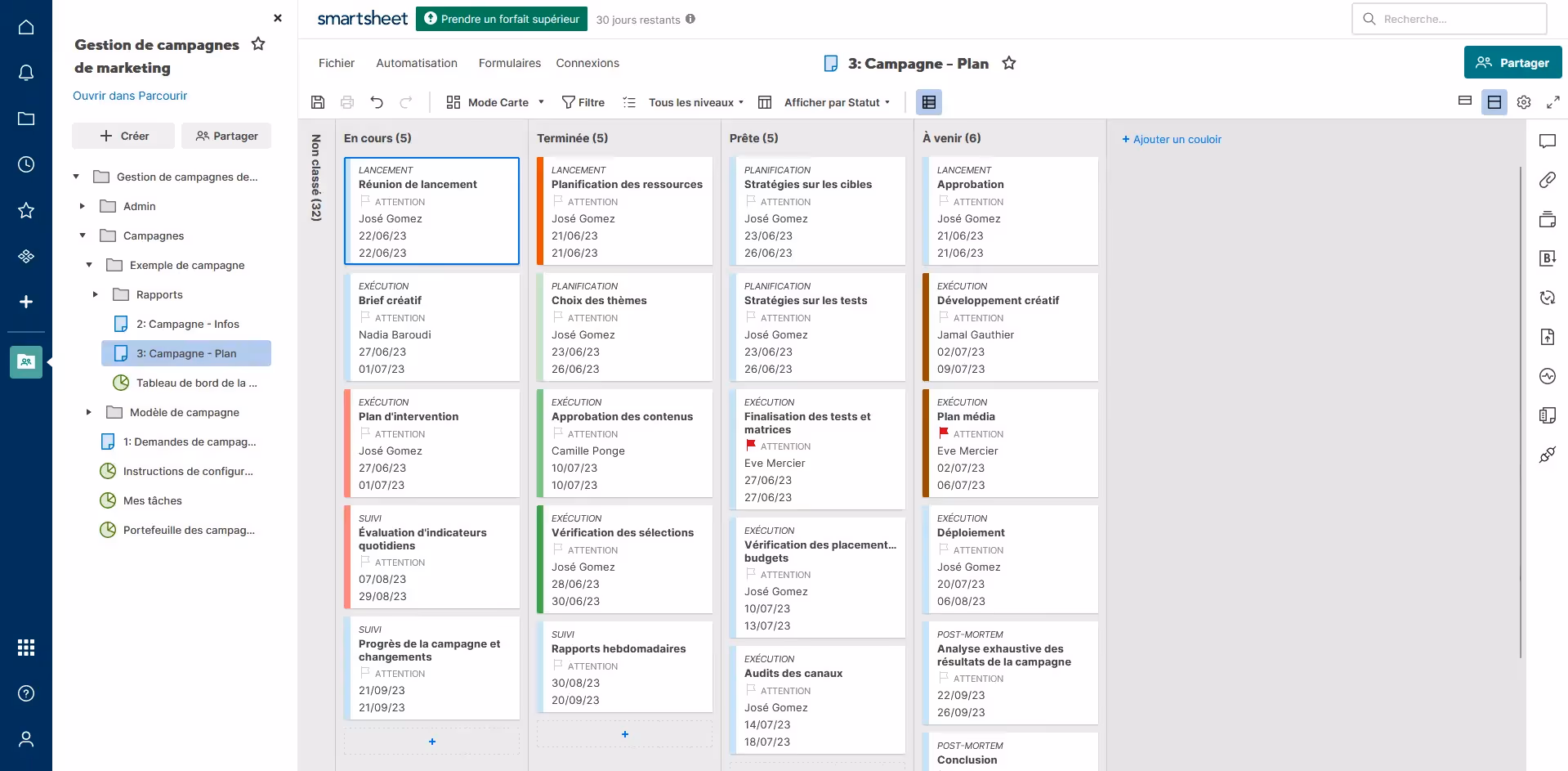
Task: Click the Partager button at top right
Action: tap(1512, 63)
